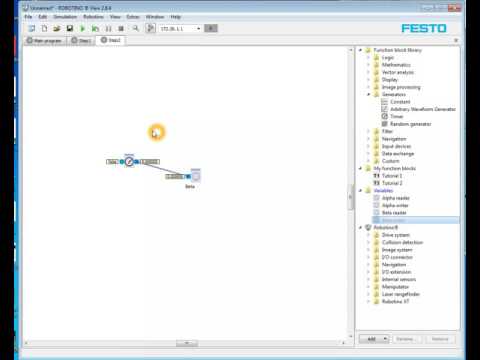Viewport: 480px width, 360px height.
Task: Expand the Vector analysis folder
Action: pos(369,72)
